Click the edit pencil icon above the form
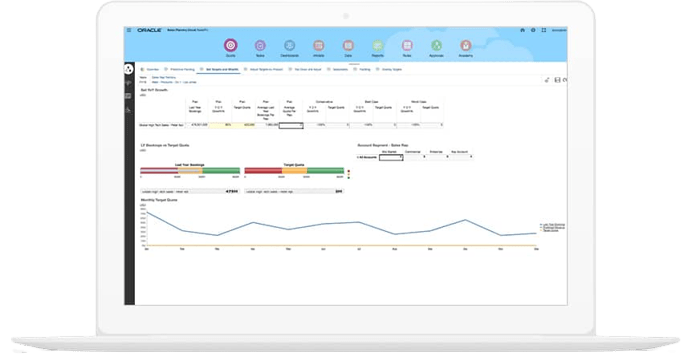This screenshot has width=692, height=361. click(547, 80)
